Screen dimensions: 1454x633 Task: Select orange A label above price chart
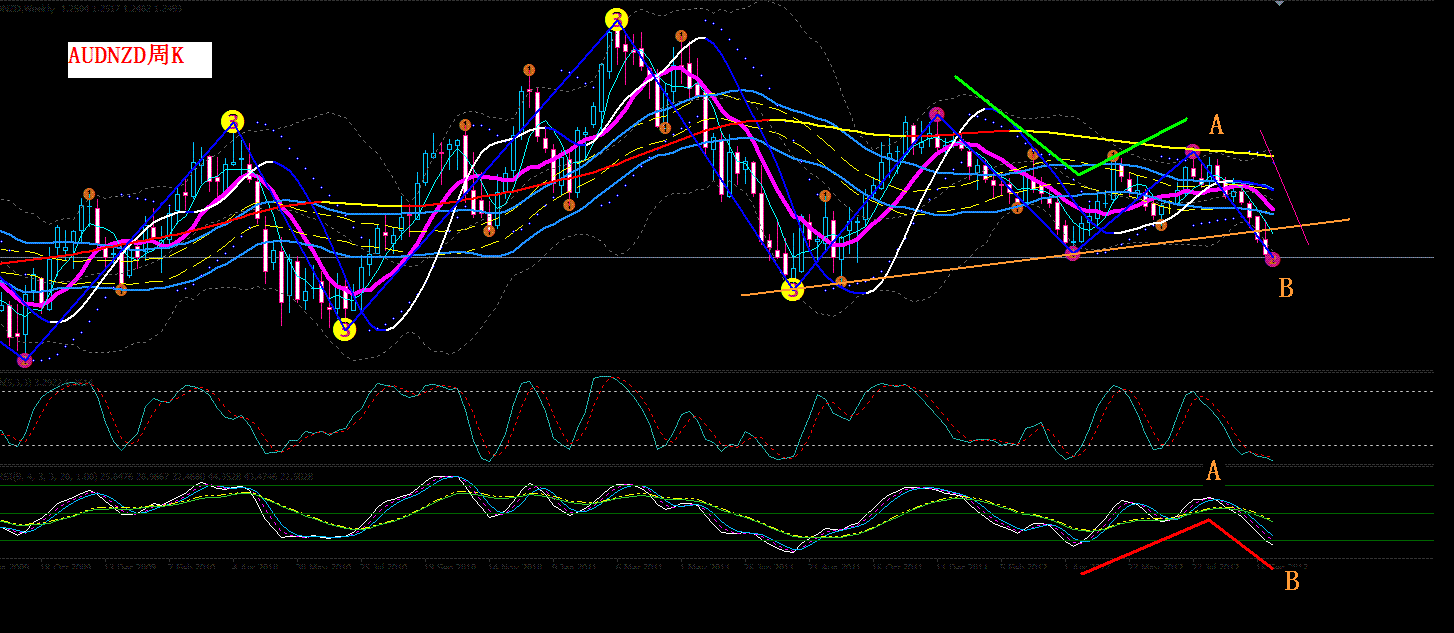point(1216,125)
